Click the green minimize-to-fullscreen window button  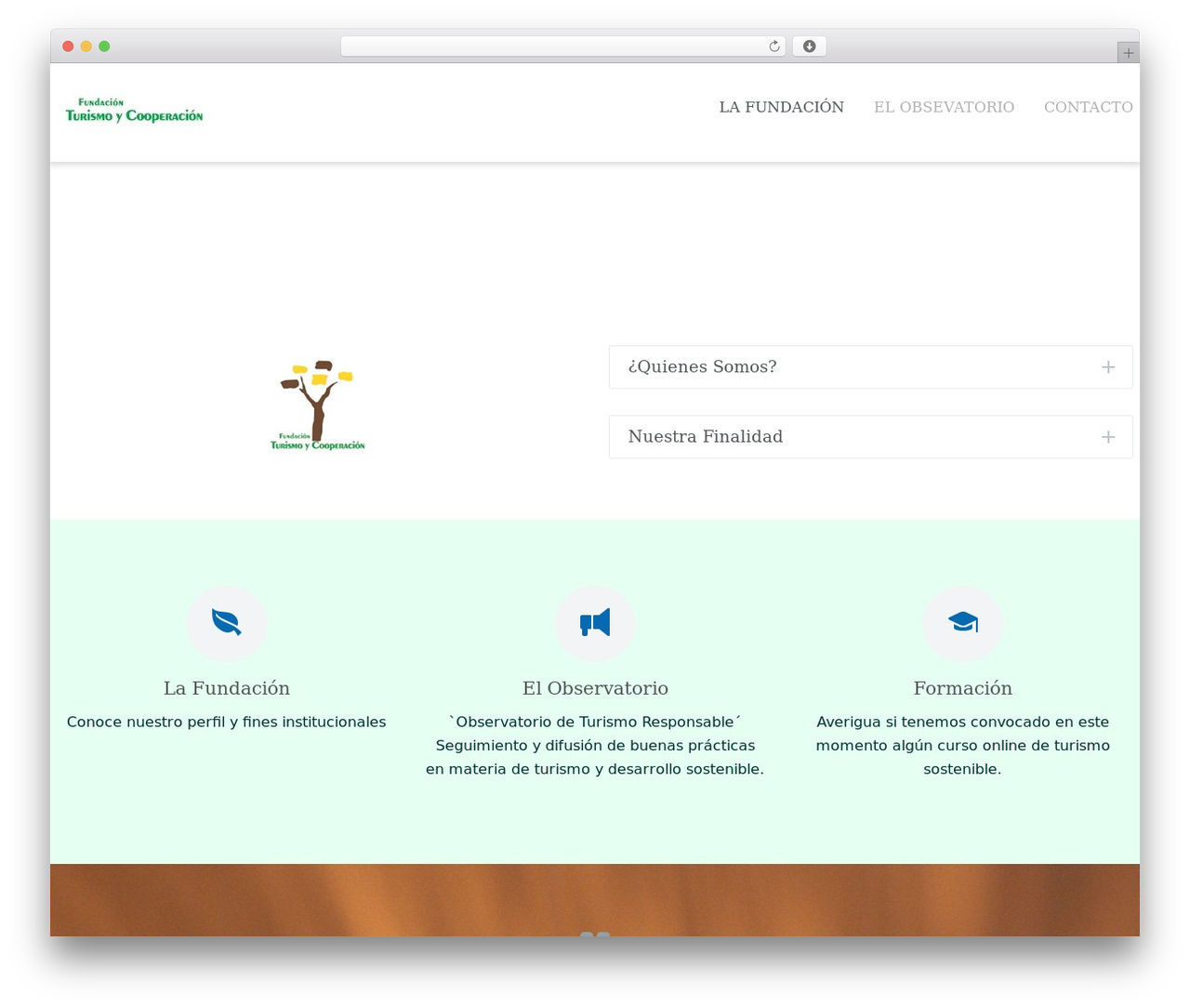point(104,46)
